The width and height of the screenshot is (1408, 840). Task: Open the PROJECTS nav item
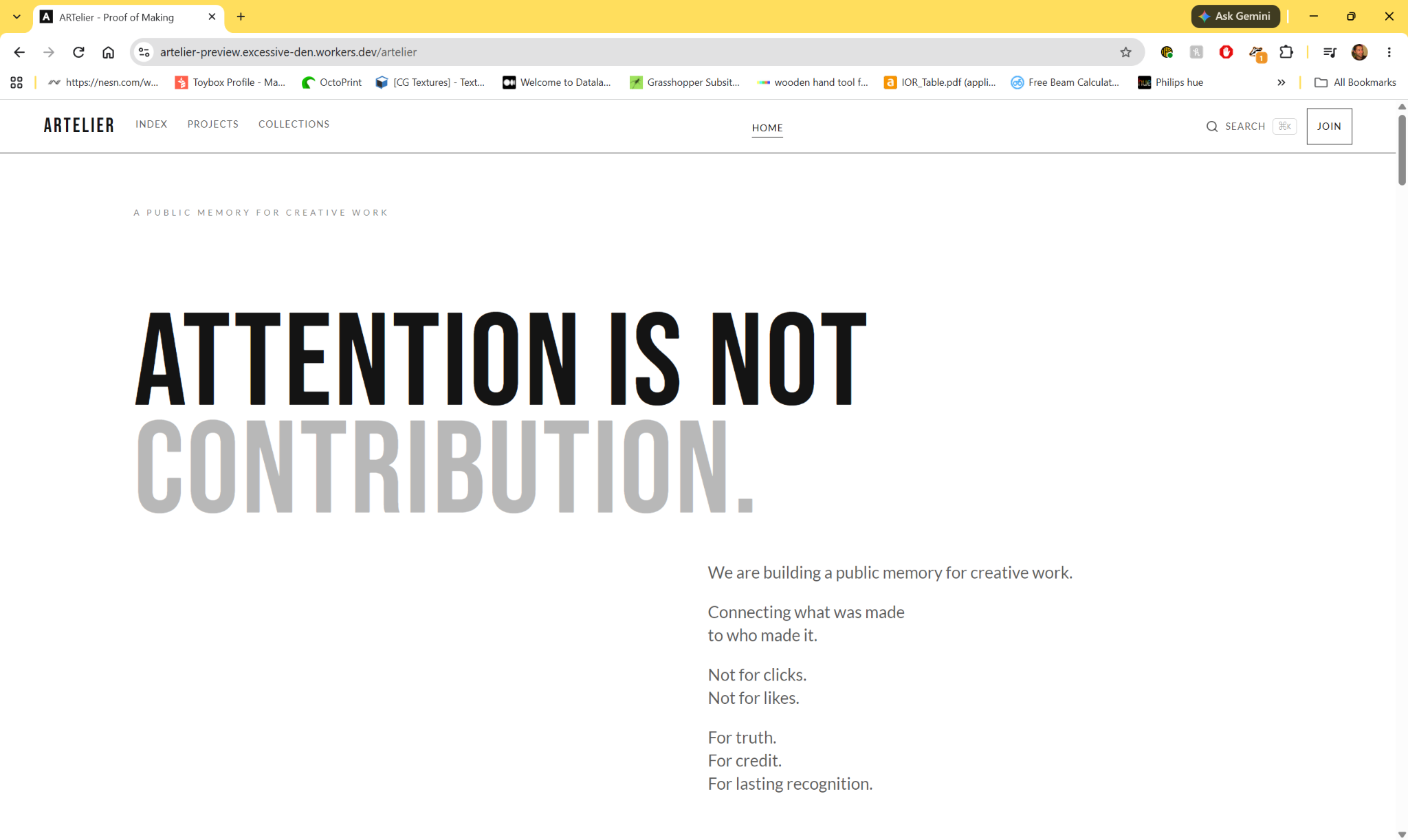click(x=213, y=124)
